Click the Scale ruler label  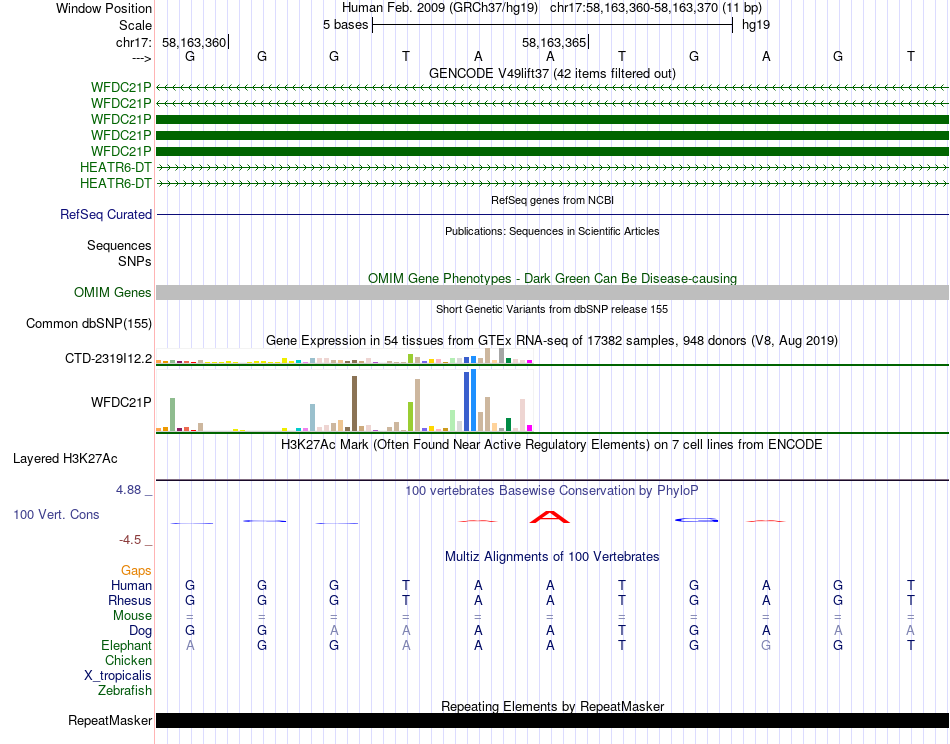[x=136, y=25]
